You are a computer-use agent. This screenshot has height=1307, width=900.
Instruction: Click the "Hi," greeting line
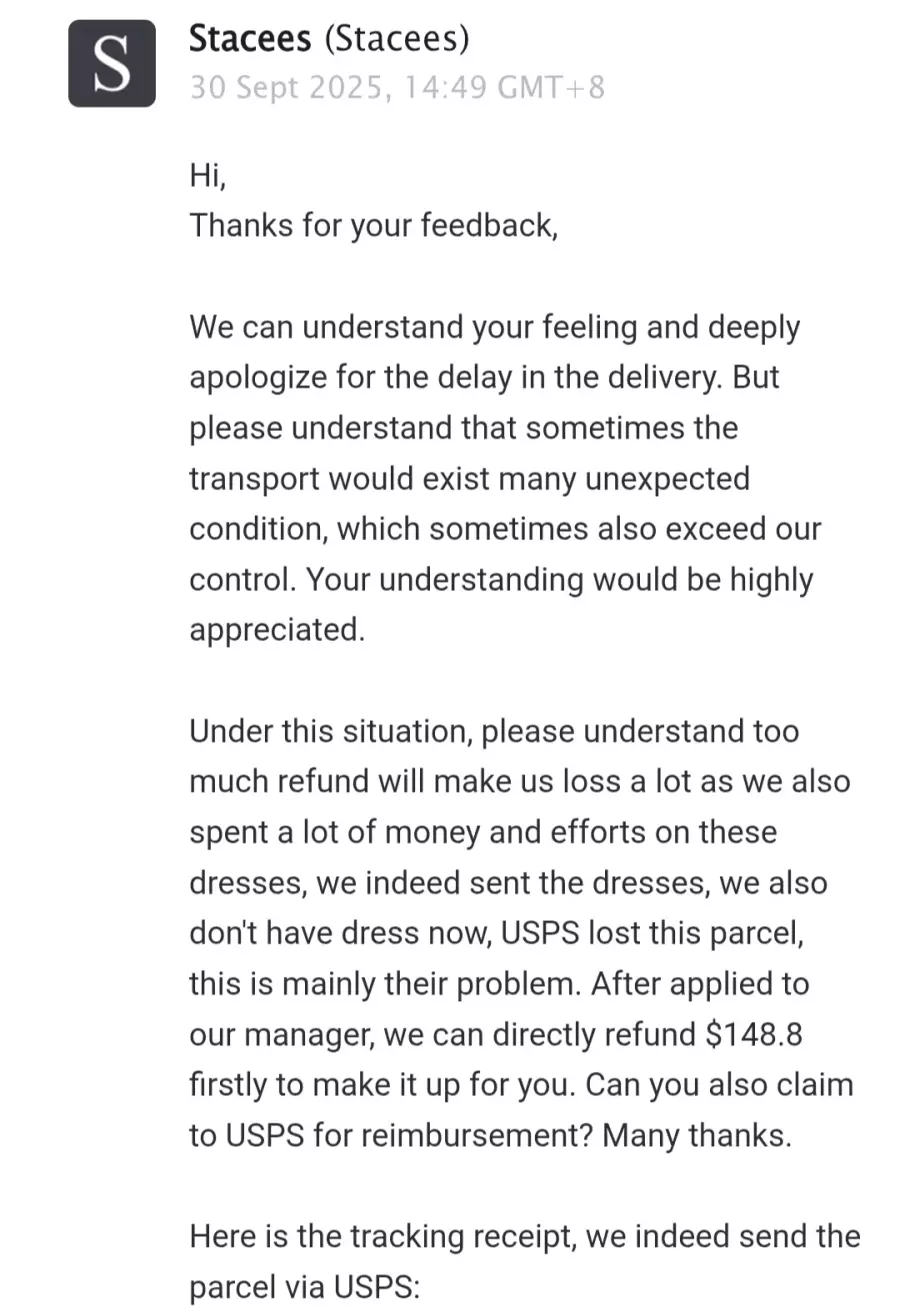pyautogui.click(x=208, y=176)
